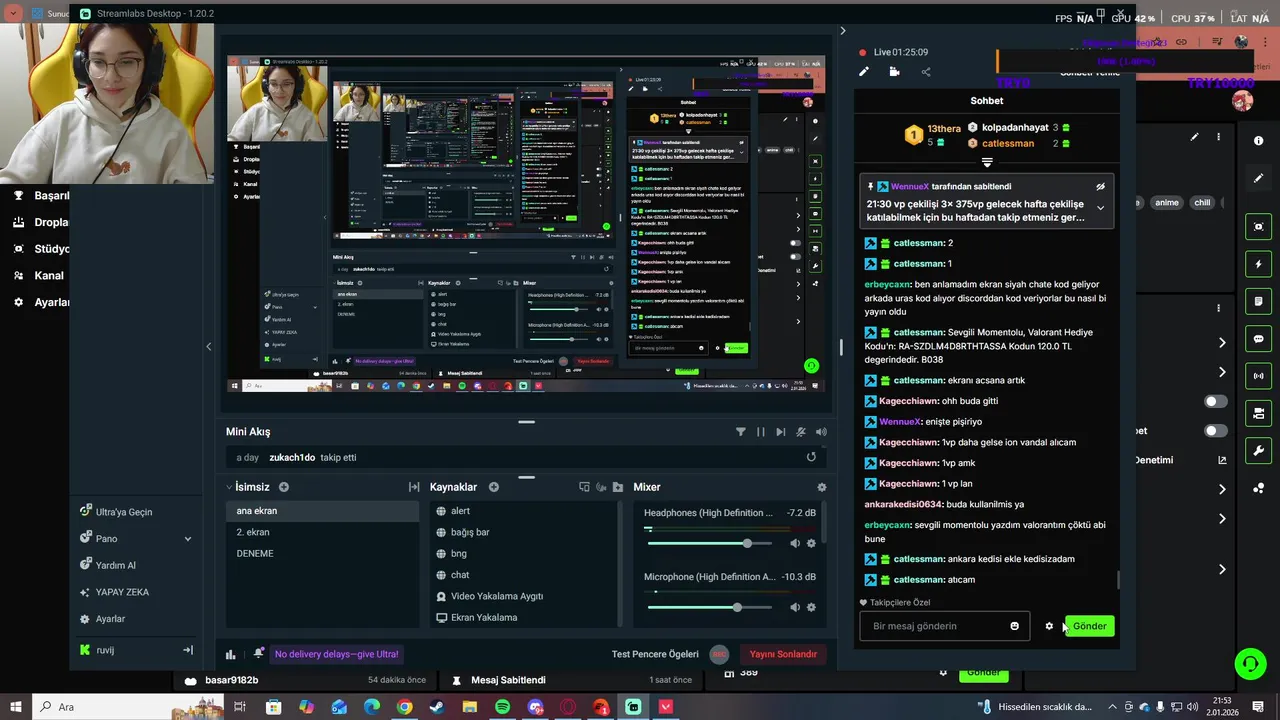Open the Mini Akış filter icon
Viewport: 1280px width, 720px height.
pyautogui.click(x=741, y=432)
